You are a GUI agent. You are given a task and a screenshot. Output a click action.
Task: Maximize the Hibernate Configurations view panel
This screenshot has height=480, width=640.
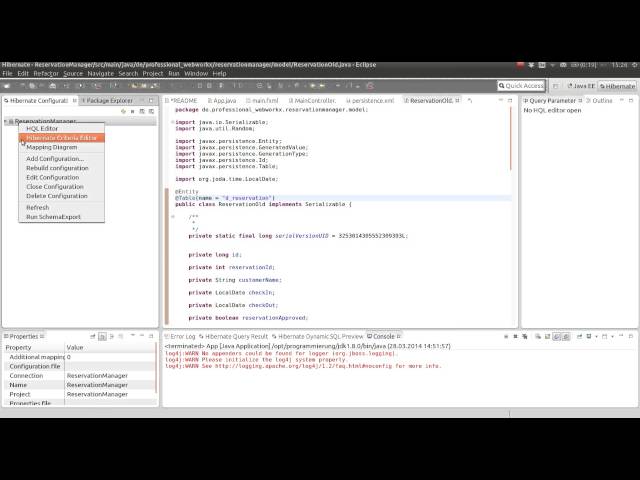pyautogui.click(x=151, y=100)
